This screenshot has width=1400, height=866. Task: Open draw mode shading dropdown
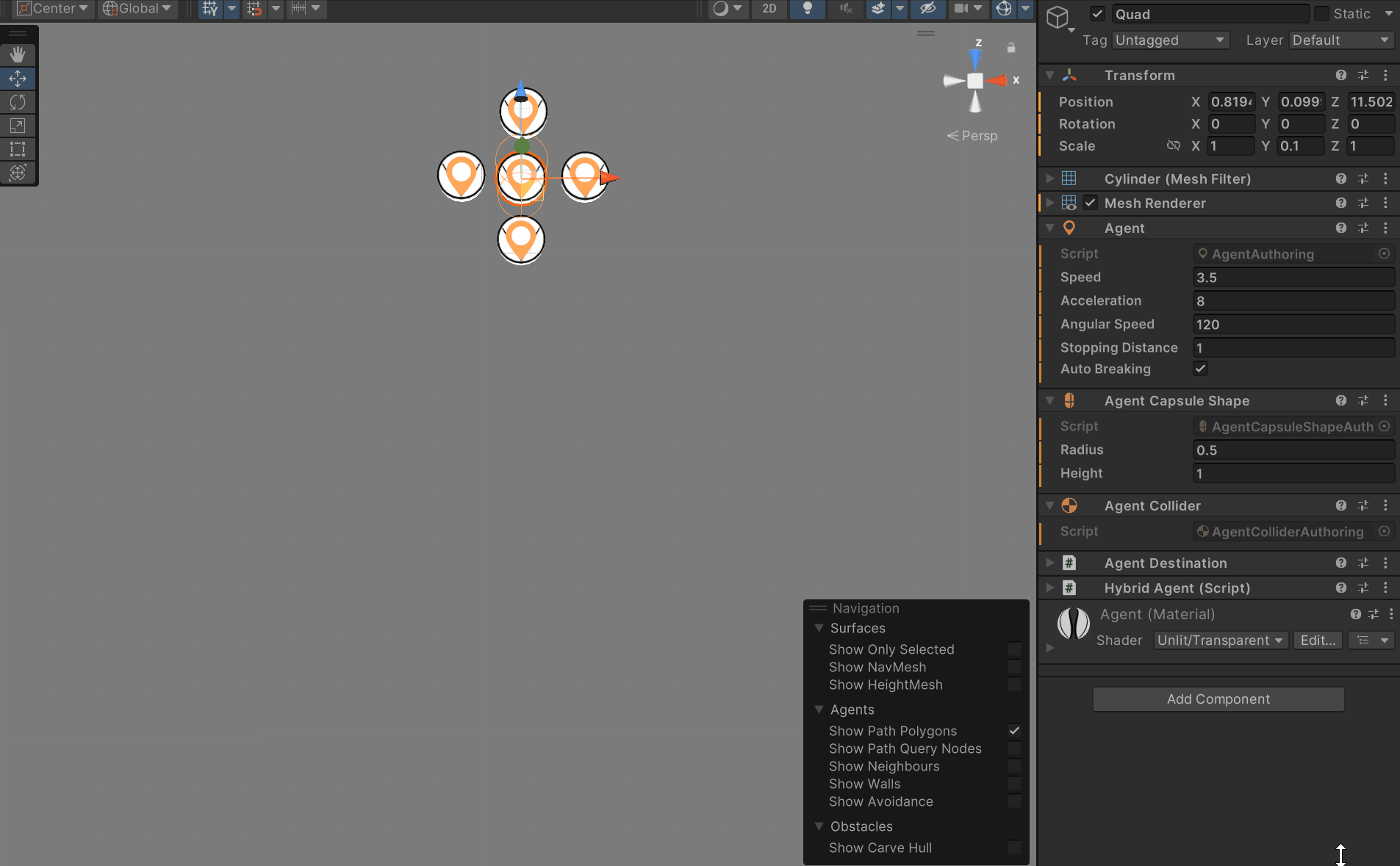[x=728, y=9]
